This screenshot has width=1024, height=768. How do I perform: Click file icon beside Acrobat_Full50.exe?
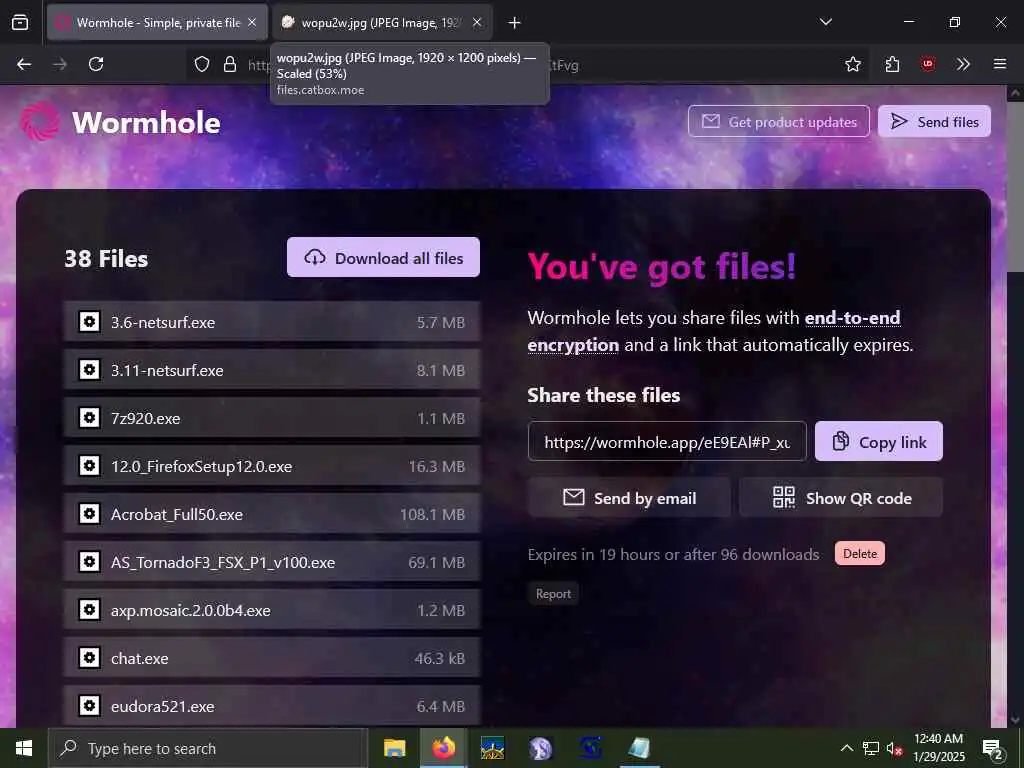coord(89,513)
